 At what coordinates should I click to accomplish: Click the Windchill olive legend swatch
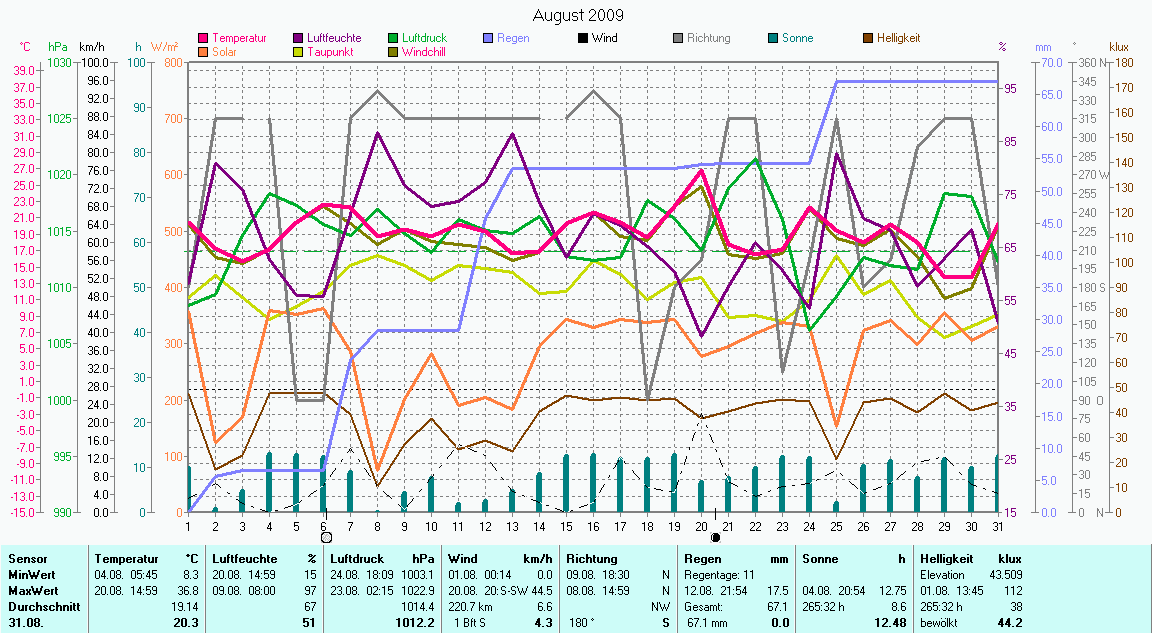[x=394, y=51]
